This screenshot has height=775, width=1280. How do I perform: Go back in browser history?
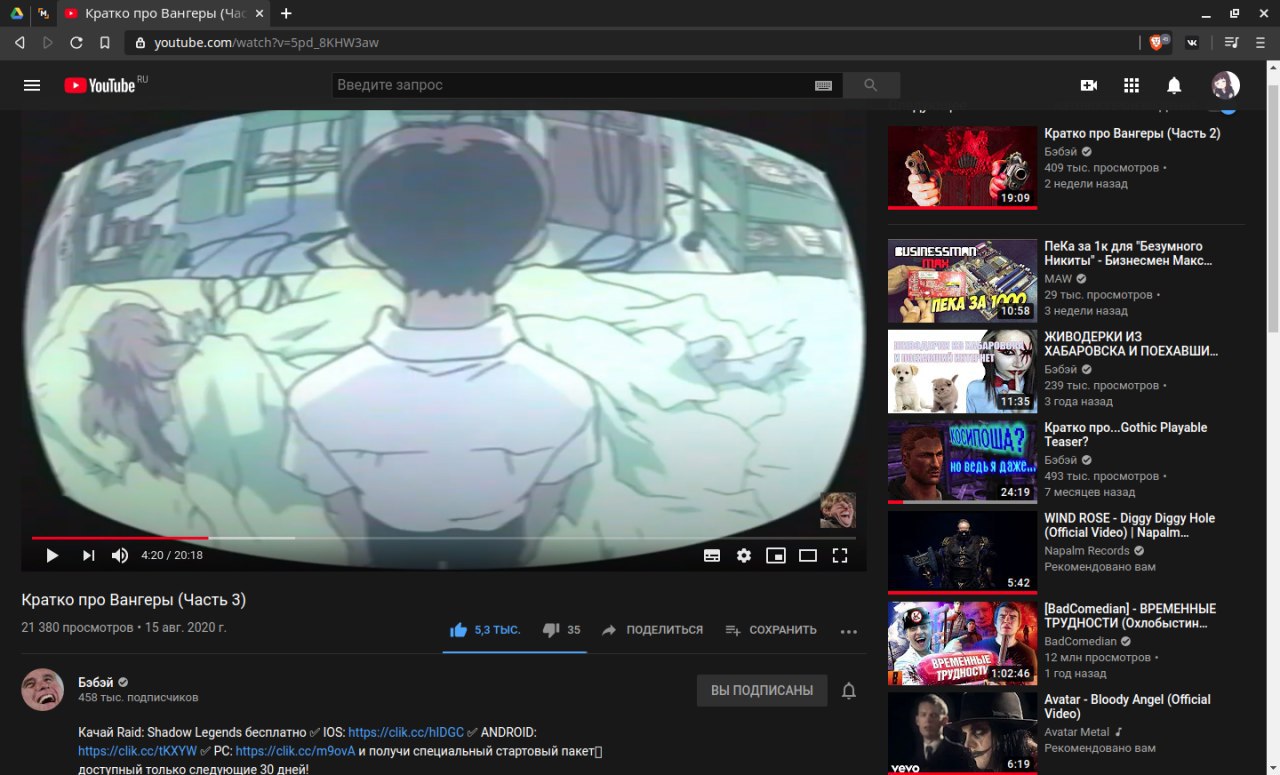[x=19, y=42]
